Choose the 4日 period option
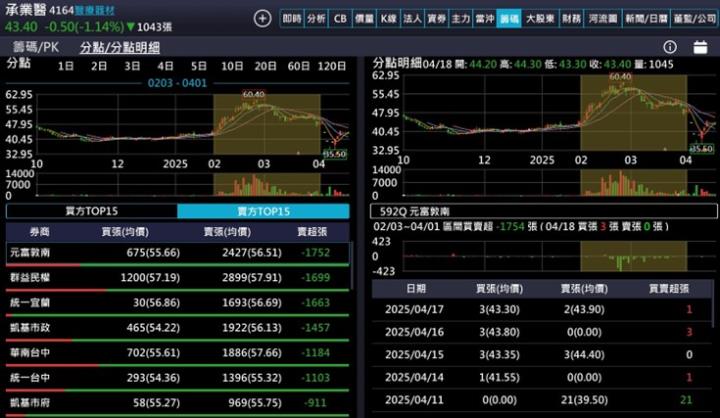The width and height of the screenshot is (720, 418). pos(165,66)
